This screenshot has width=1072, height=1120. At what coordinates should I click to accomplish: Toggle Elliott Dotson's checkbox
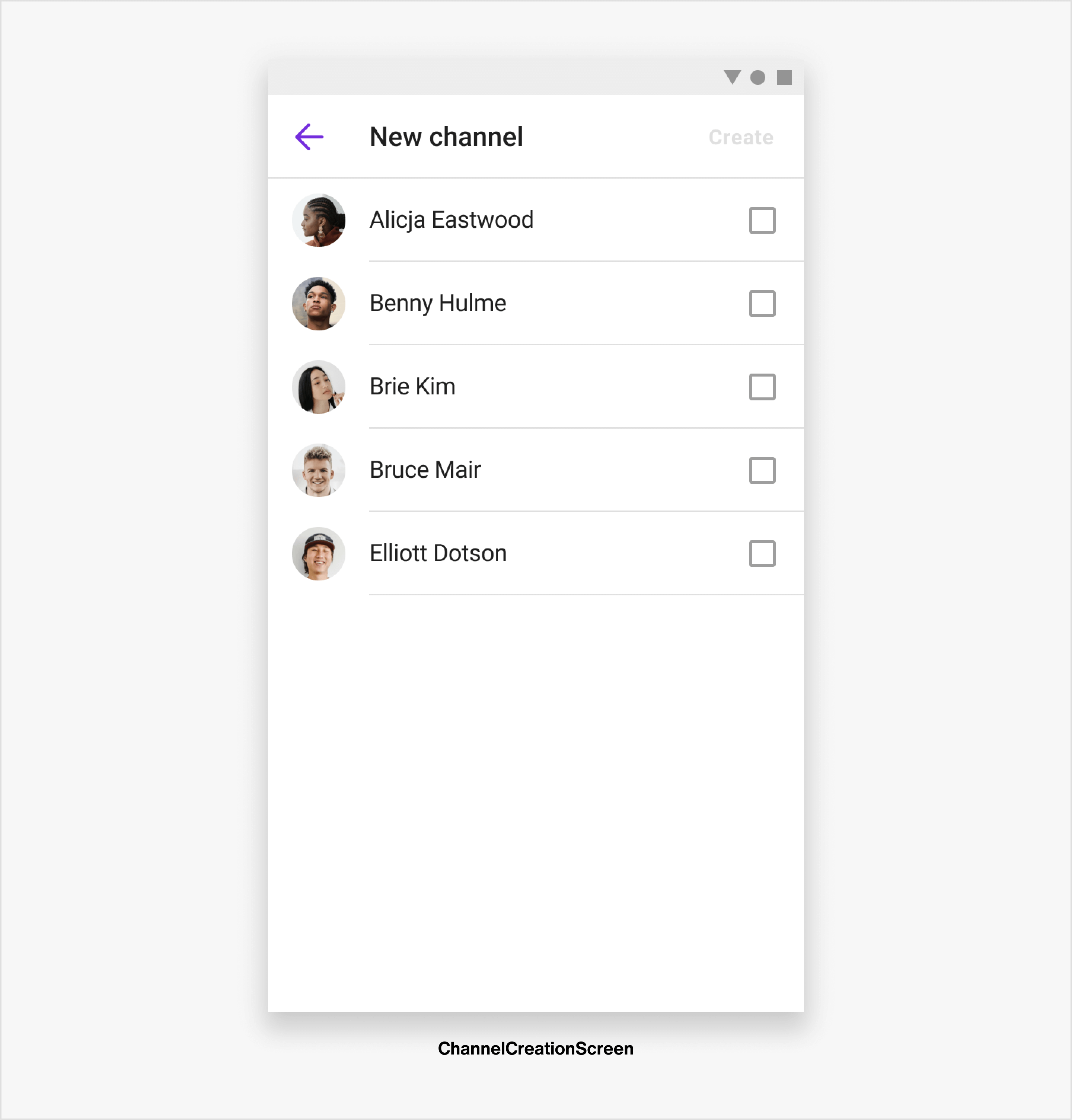click(x=762, y=554)
